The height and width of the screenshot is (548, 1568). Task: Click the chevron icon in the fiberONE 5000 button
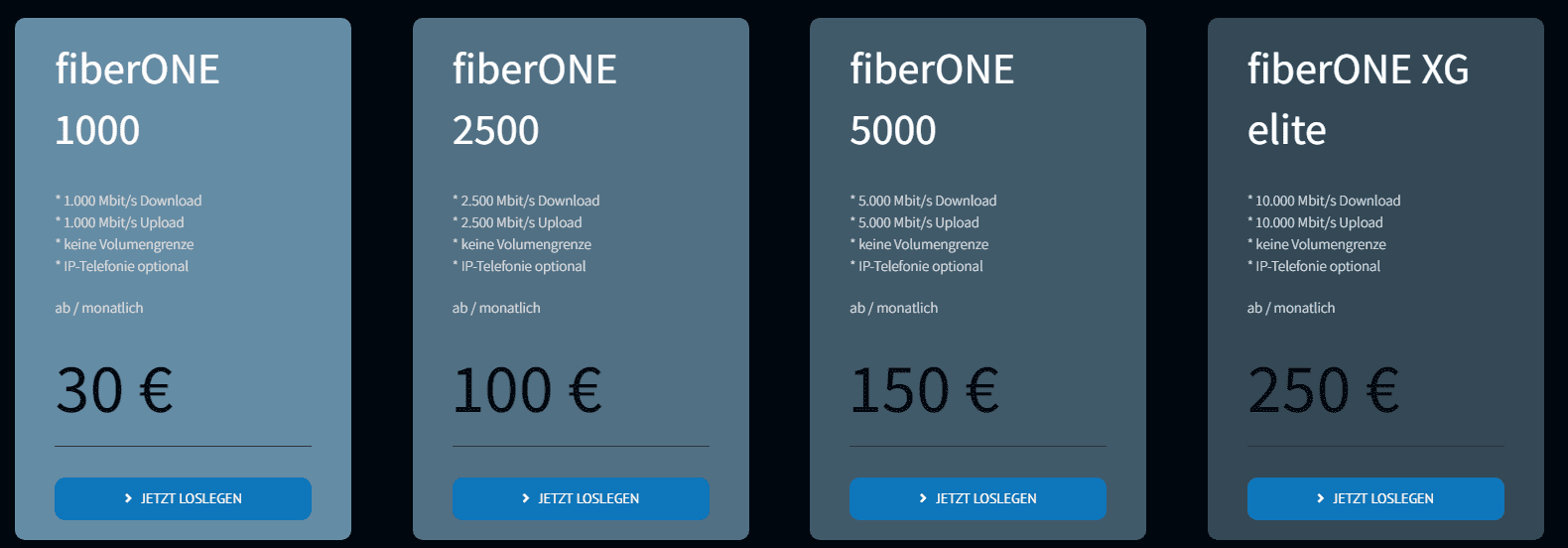coord(923,498)
